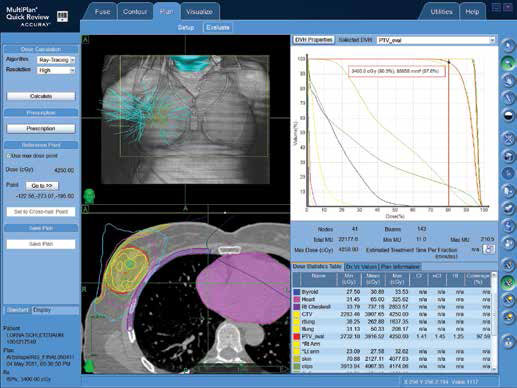Pick the ruler measurement tool
This screenshot has width=517, height=388.
click(x=508, y=98)
